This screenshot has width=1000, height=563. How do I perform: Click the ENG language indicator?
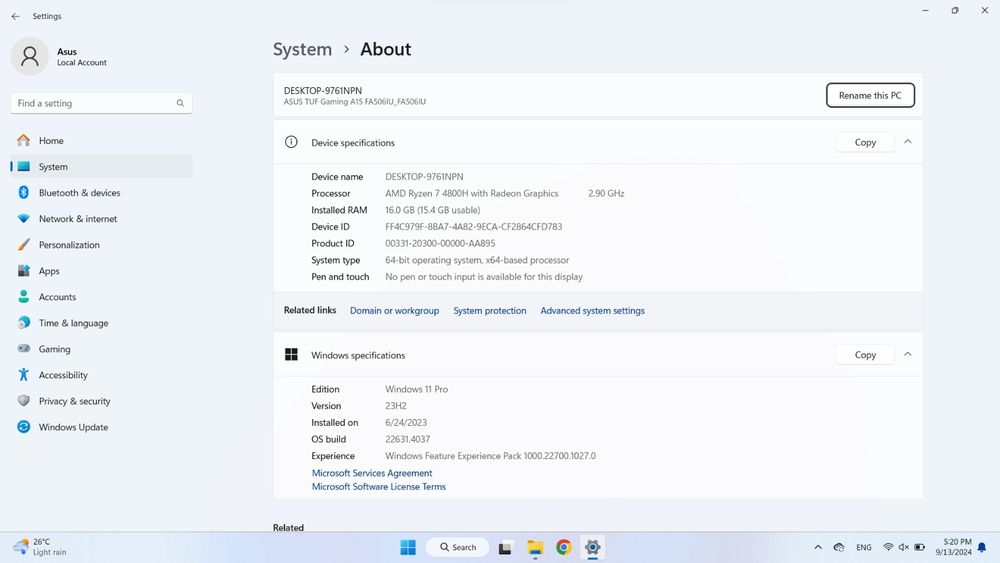point(864,547)
